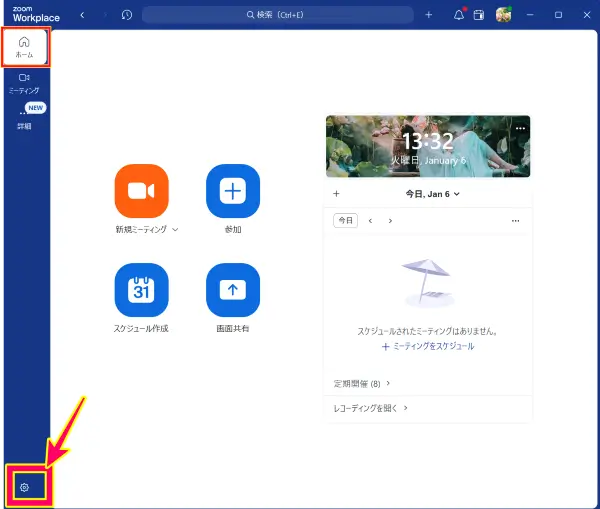
Task: Click the Zoom Workplace logo
Action: (36, 14)
